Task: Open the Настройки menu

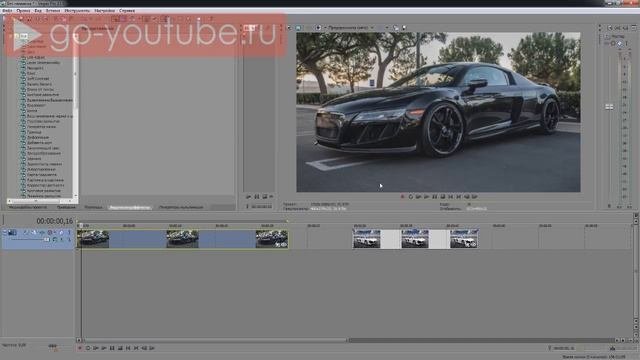Action: click(x=104, y=11)
